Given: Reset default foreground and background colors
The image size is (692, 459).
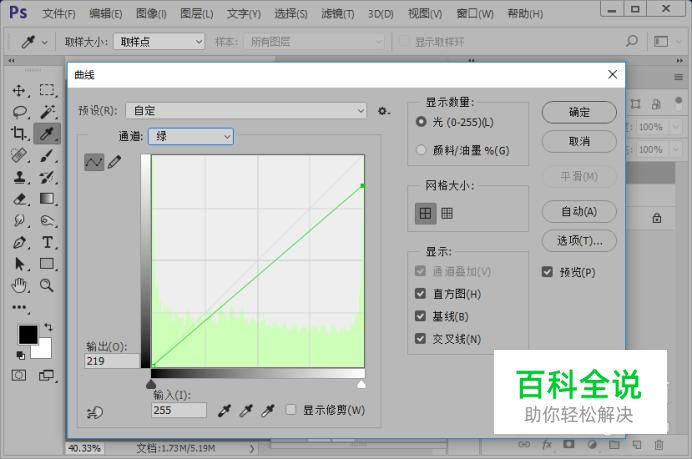Looking at the screenshot, I should point(20,355).
